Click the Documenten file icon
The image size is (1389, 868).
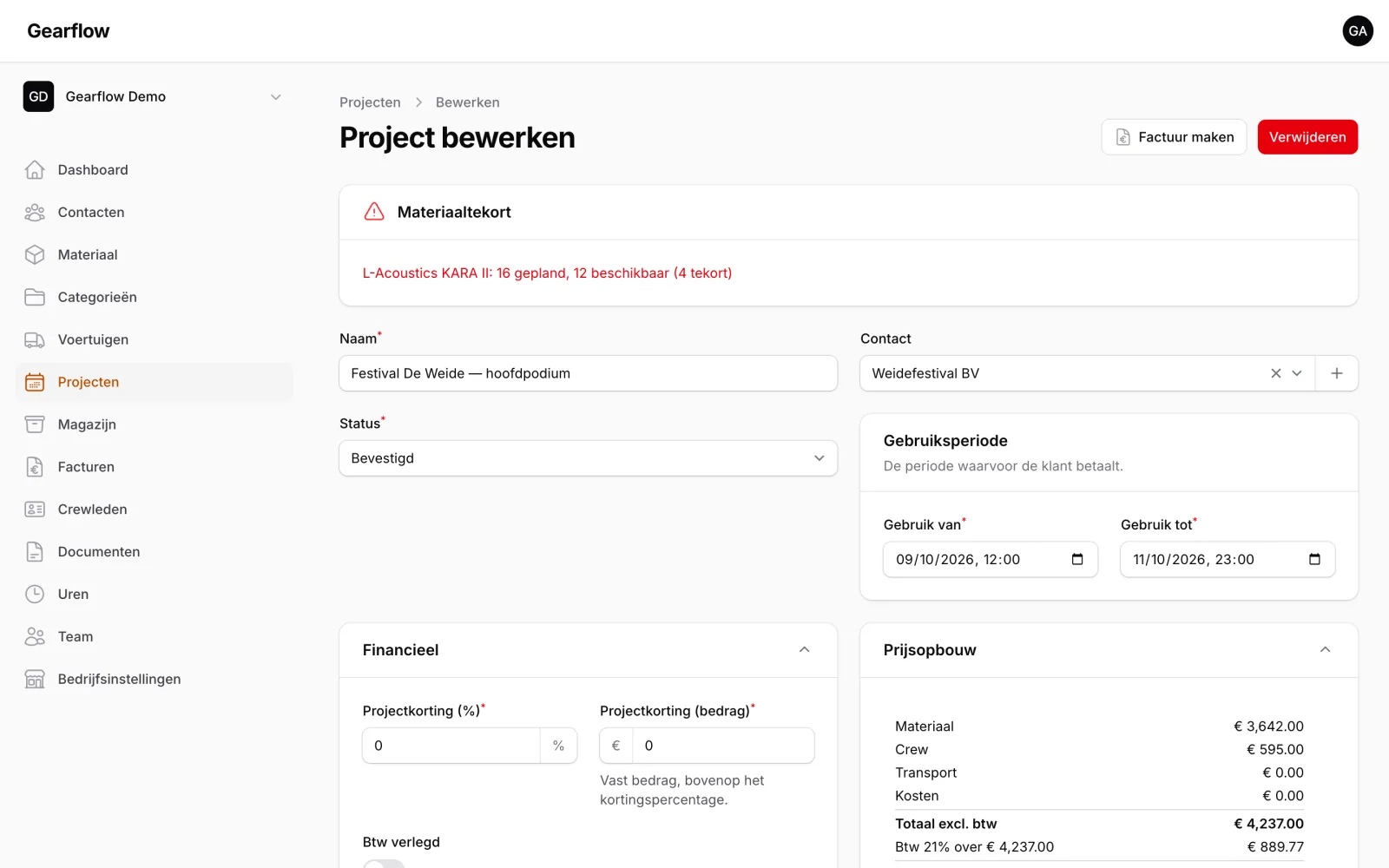coord(35,552)
